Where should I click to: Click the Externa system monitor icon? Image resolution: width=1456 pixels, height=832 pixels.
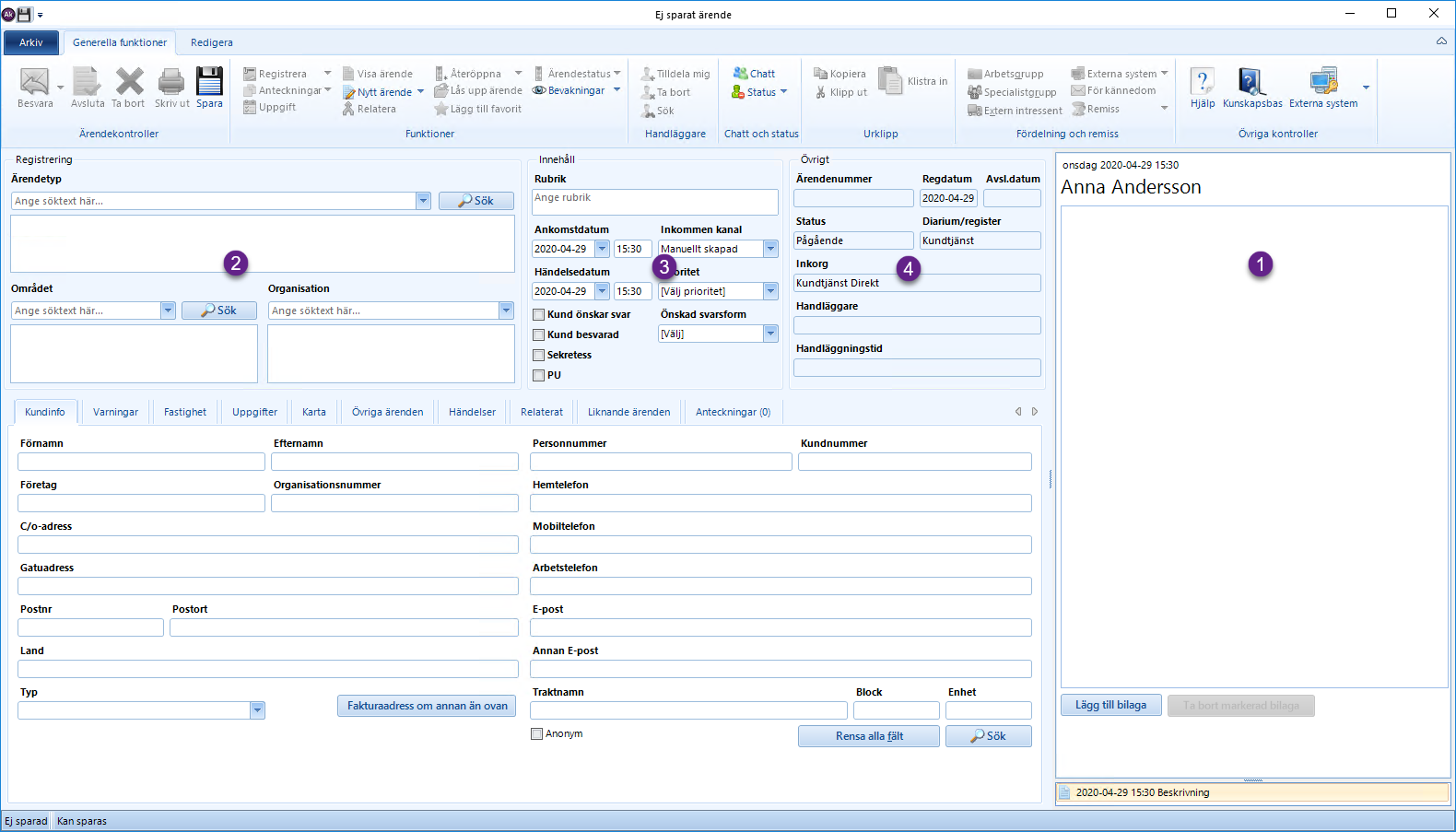point(1323,81)
